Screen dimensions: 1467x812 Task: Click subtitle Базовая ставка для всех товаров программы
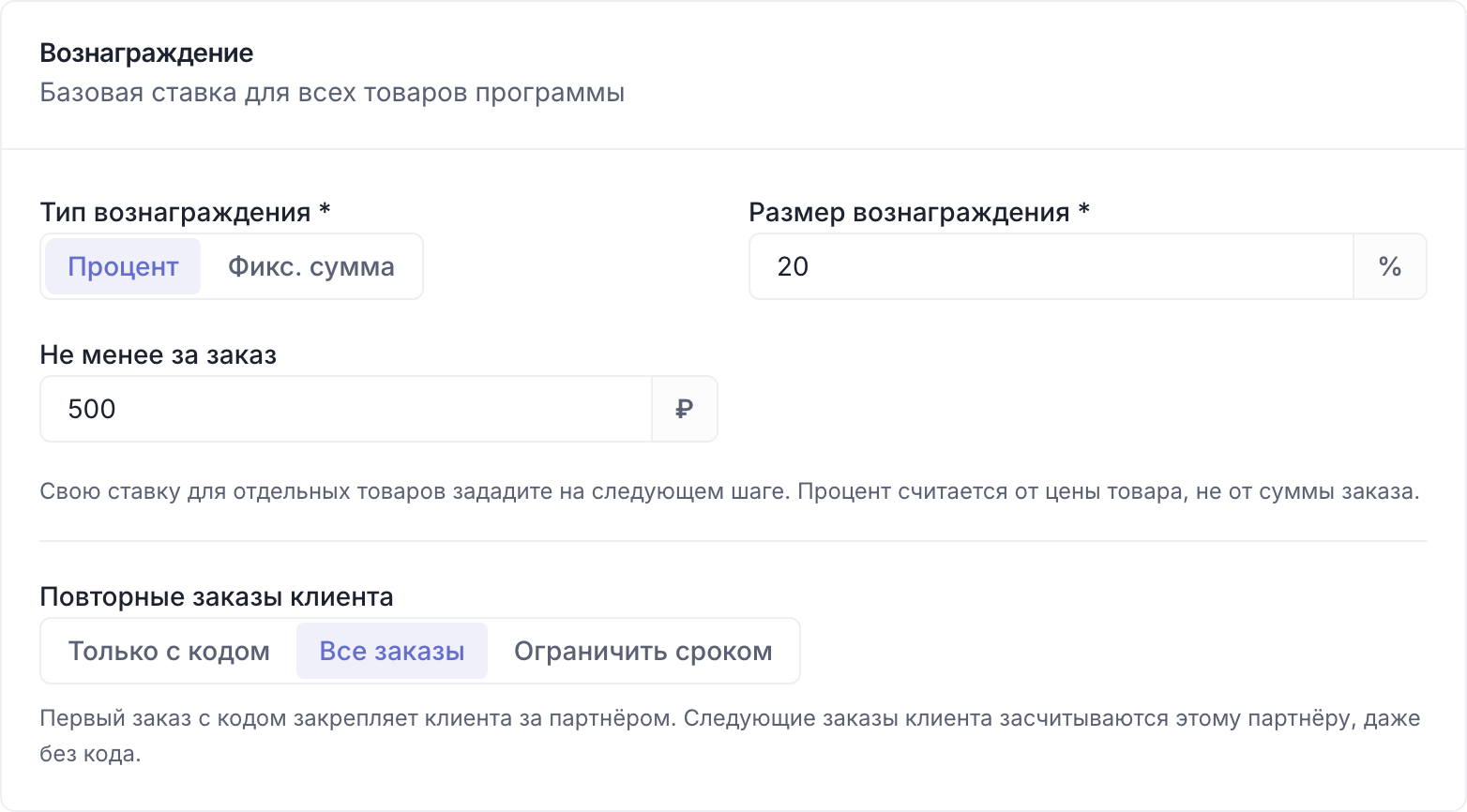[x=332, y=93]
